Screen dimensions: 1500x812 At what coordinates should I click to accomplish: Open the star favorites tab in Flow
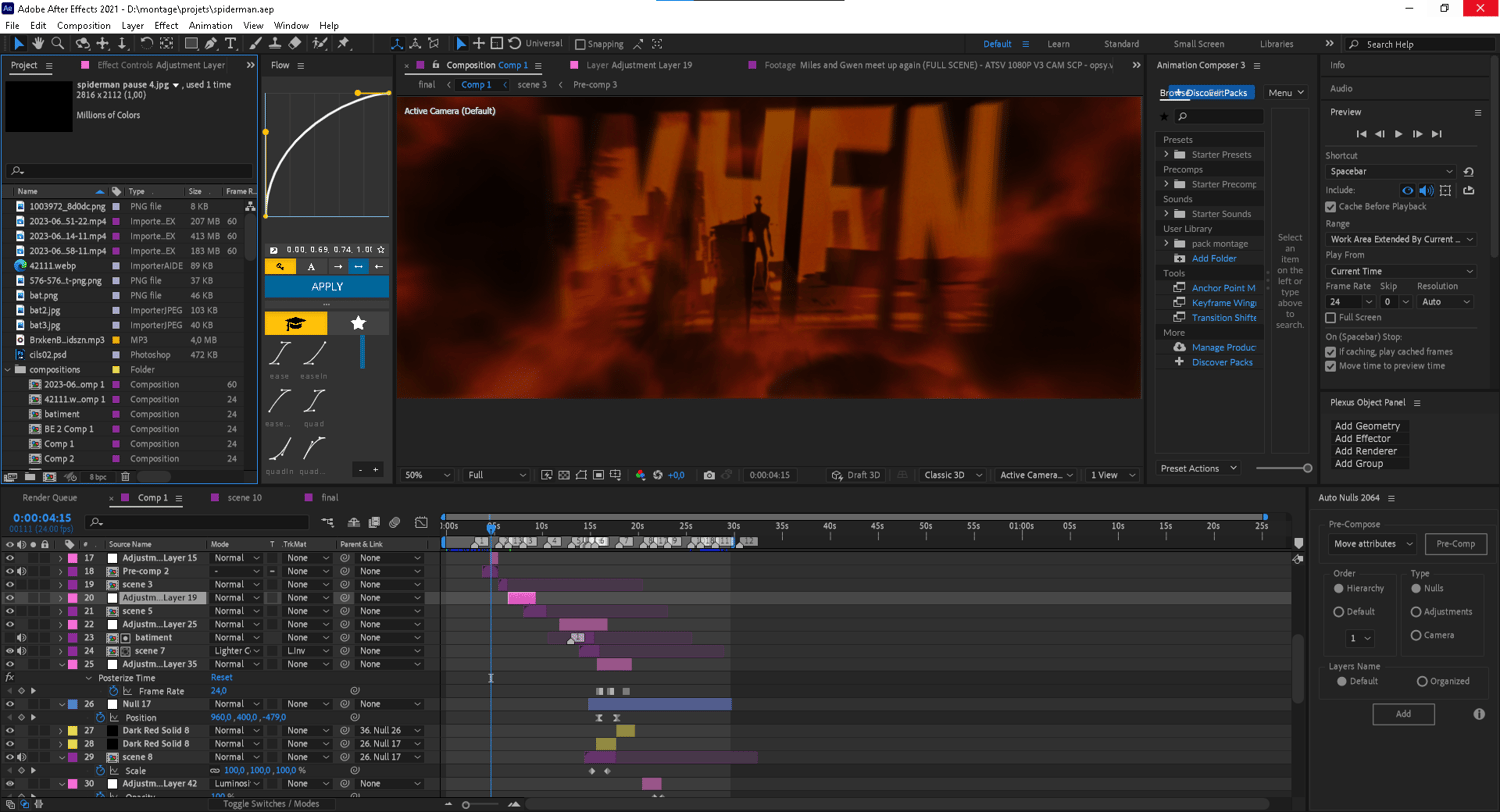coord(358,323)
